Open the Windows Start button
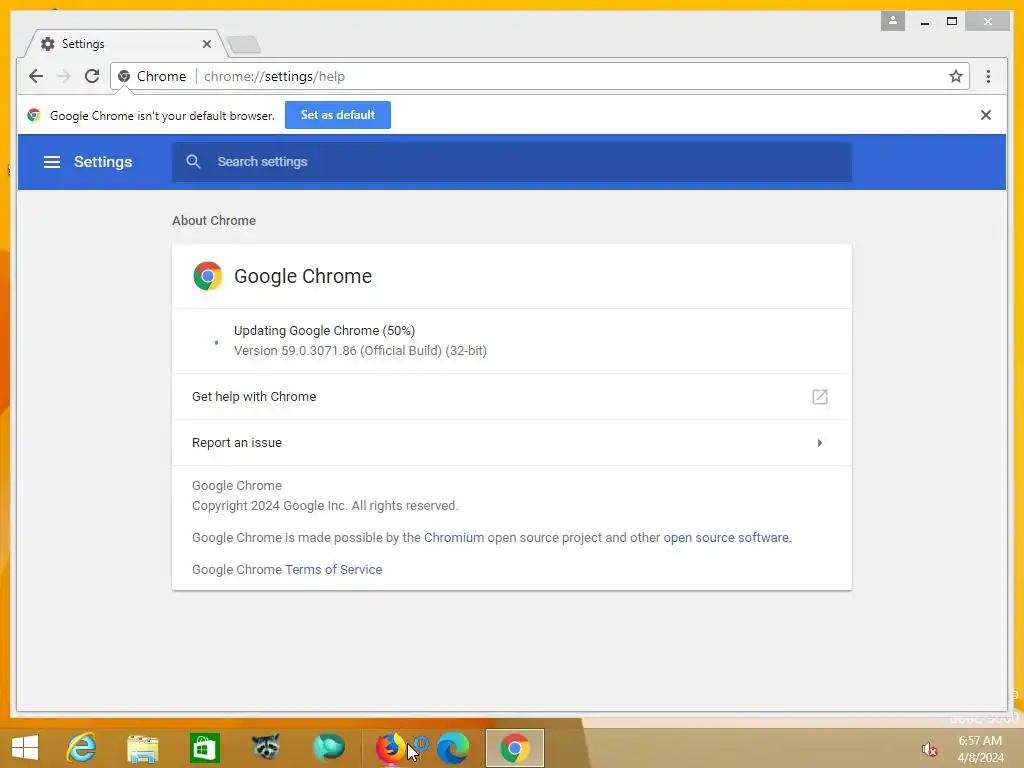1024x768 pixels. pyautogui.click(x=25, y=748)
